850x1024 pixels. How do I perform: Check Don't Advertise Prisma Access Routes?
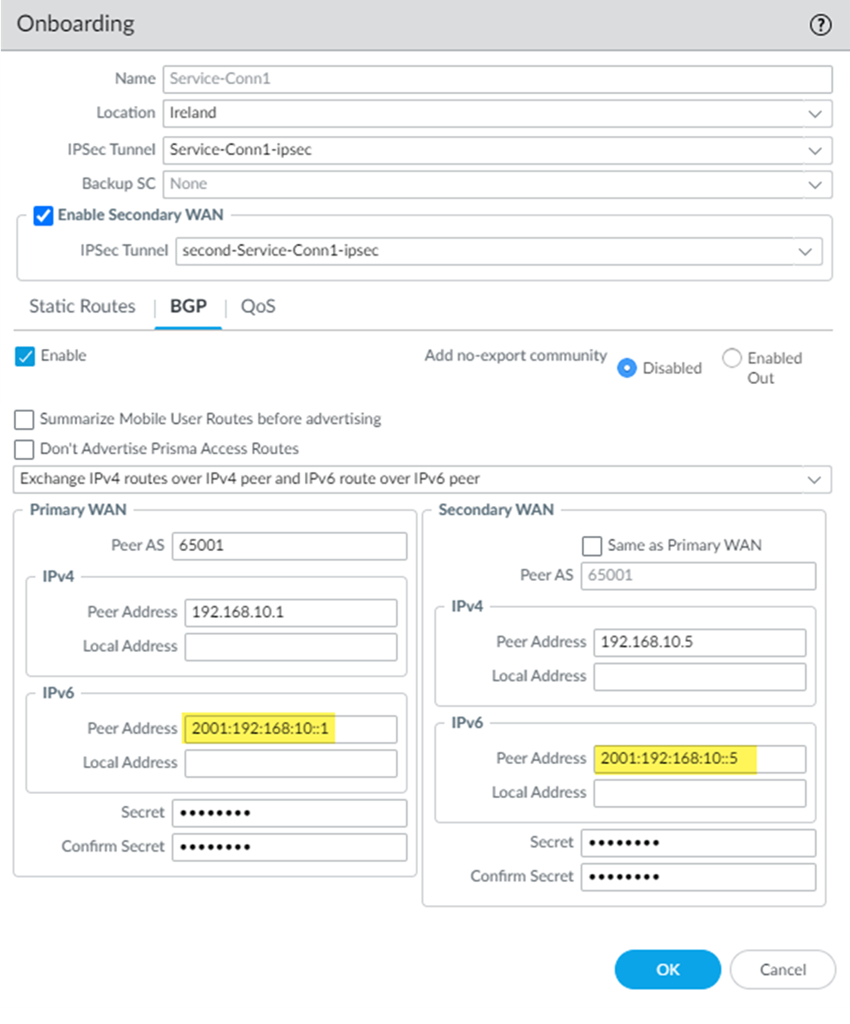tap(25, 449)
